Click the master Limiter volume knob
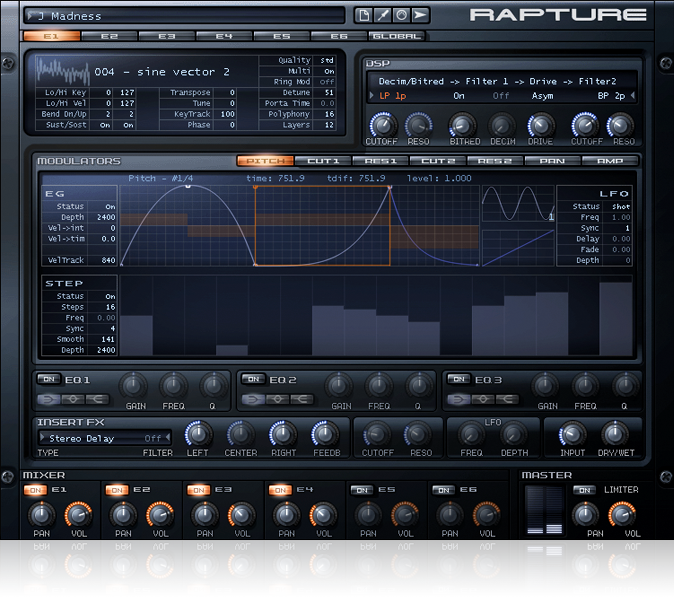 [x=622, y=515]
